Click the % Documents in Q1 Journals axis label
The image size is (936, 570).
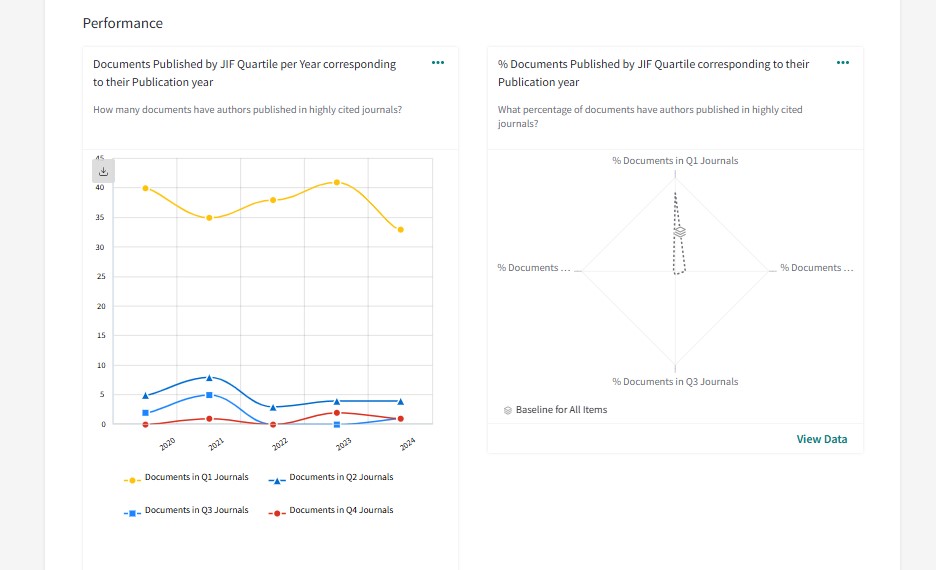click(675, 161)
